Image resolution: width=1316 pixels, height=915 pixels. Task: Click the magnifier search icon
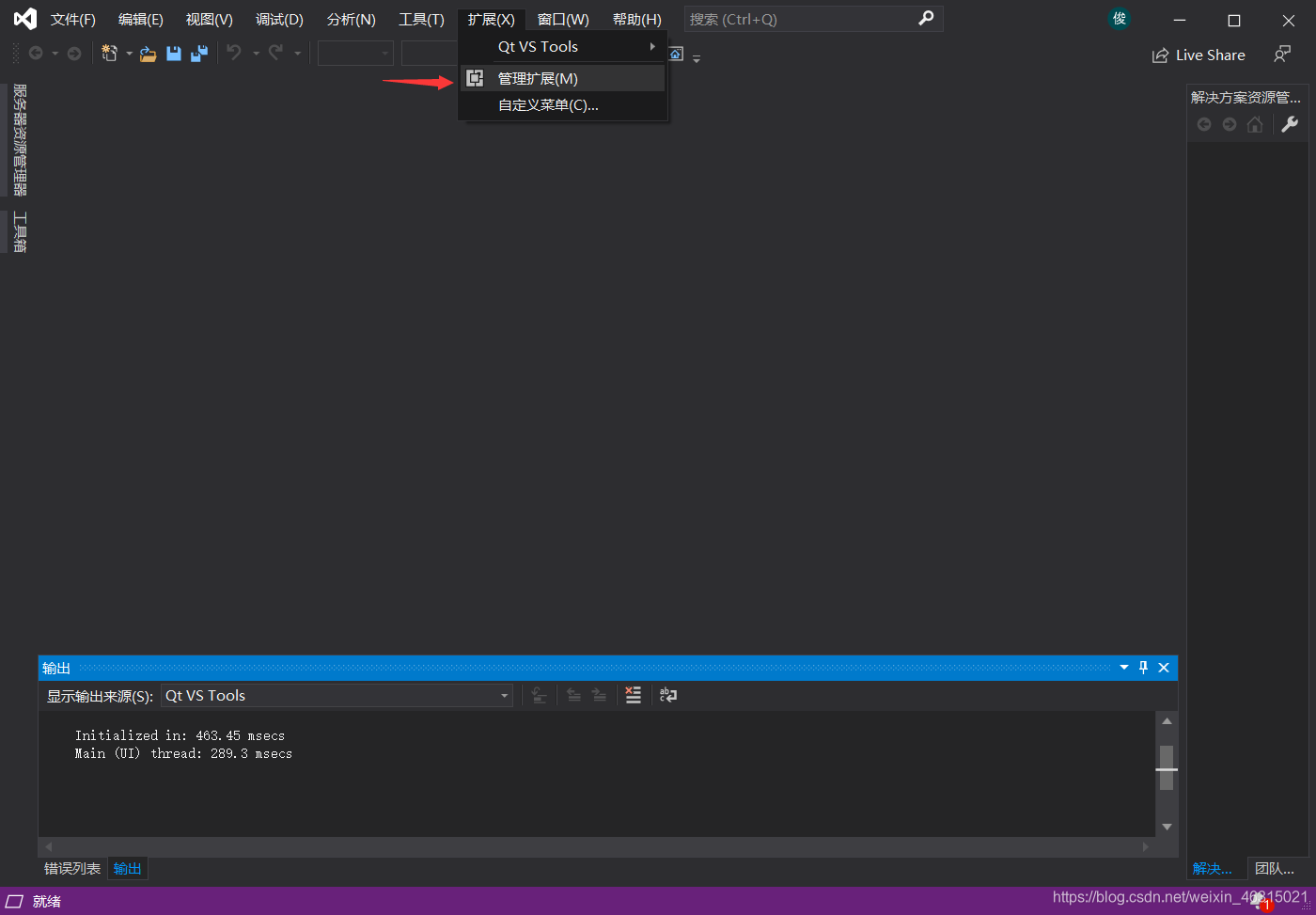point(927,18)
